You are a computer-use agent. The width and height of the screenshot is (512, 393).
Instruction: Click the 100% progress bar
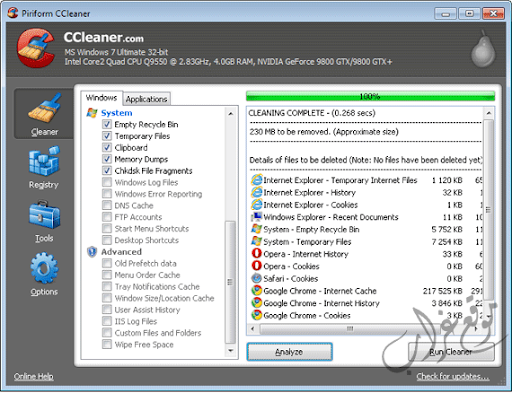tap(370, 96)
